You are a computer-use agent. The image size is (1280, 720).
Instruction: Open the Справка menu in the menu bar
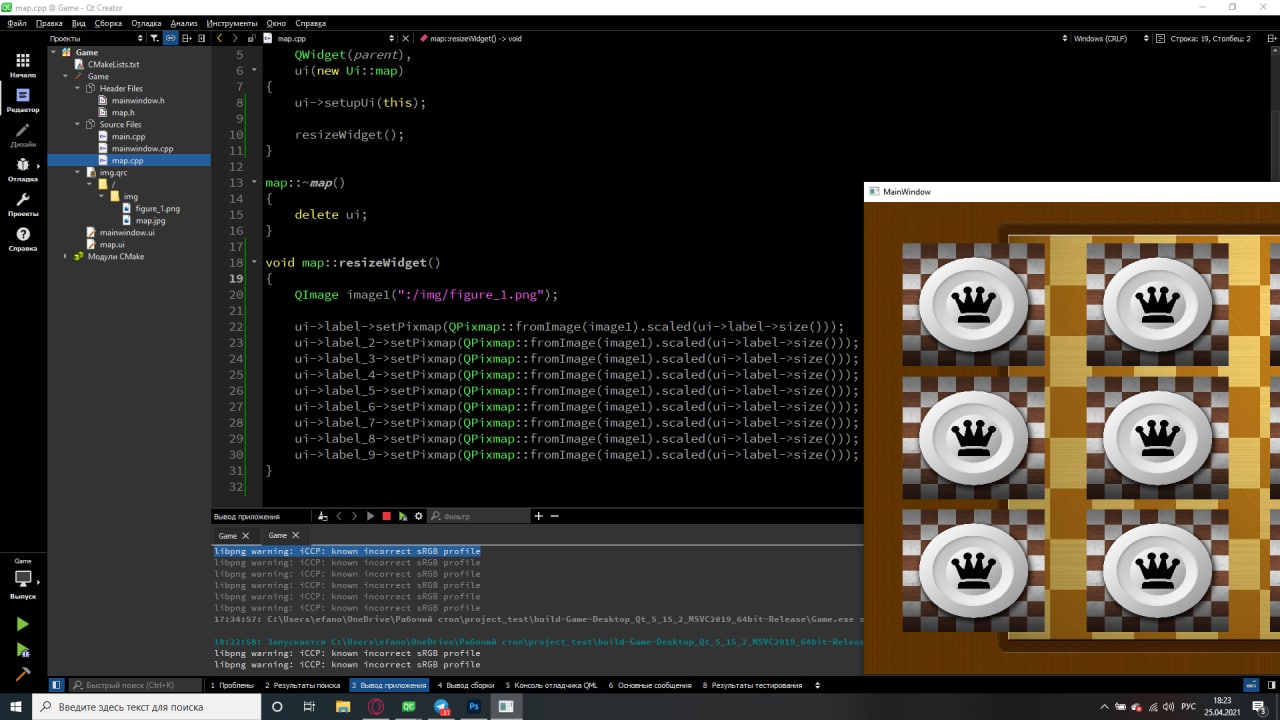pos(311,22)
